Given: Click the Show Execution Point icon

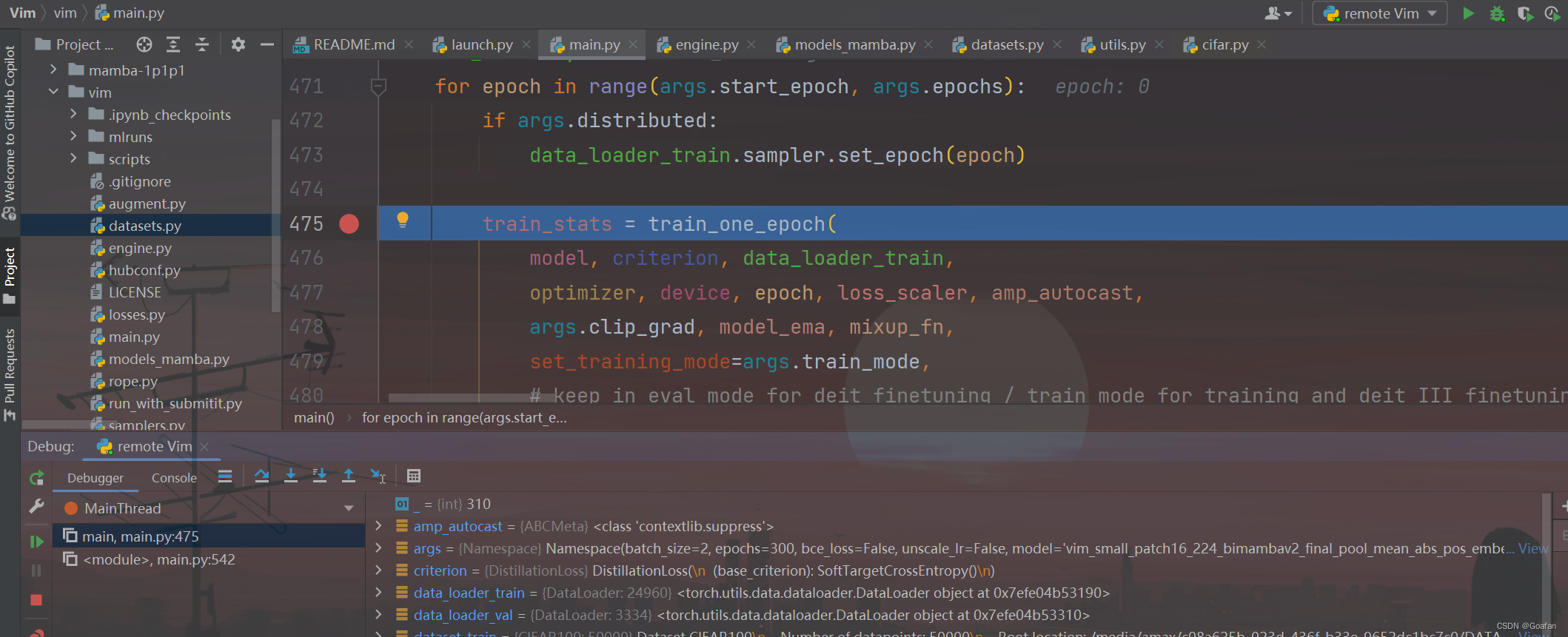Looking at the screenshot, I should 225,476.
